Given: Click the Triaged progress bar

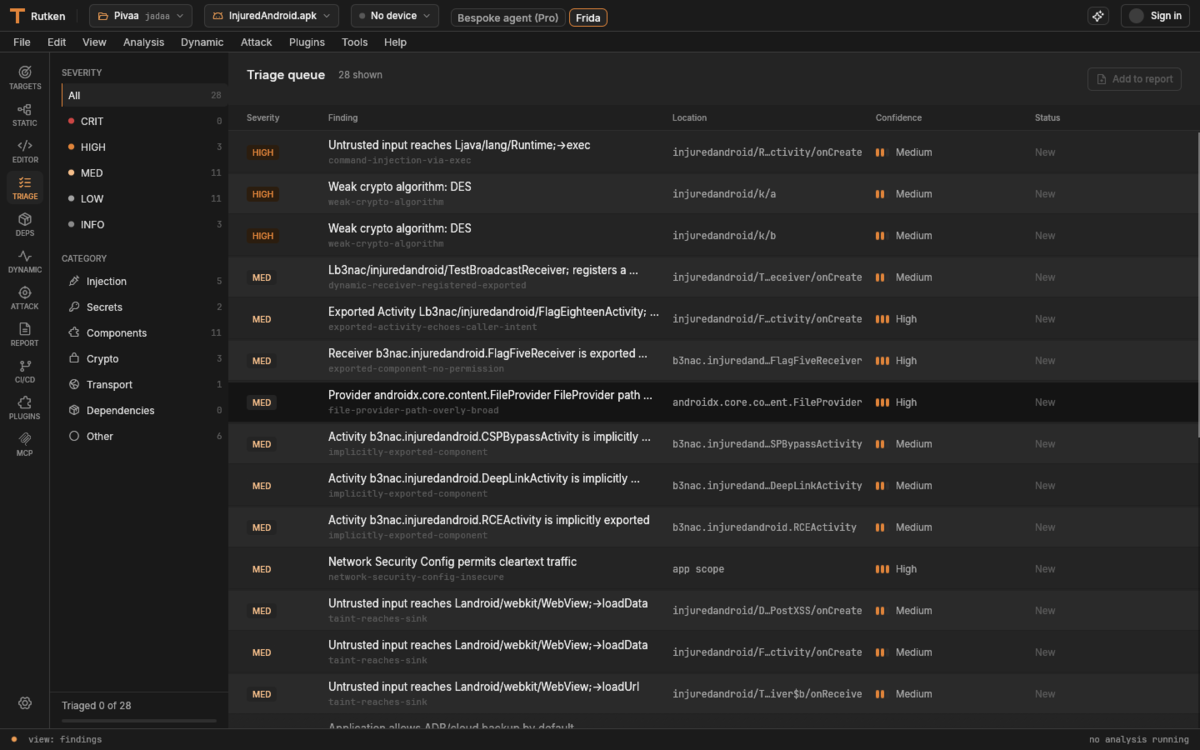Looking at the screenshot, I should 139,721.
